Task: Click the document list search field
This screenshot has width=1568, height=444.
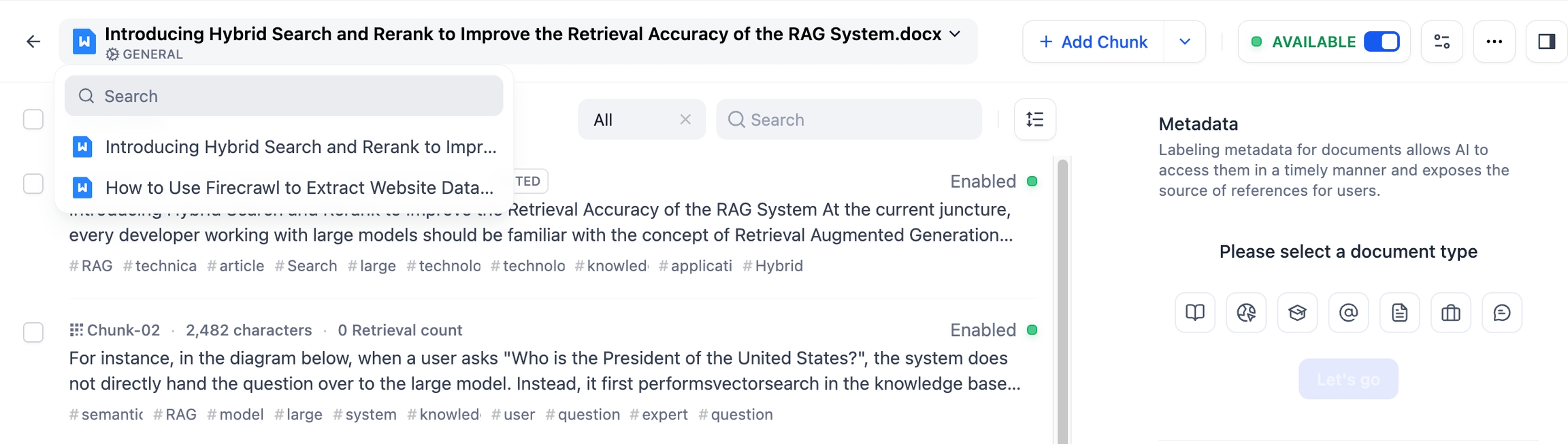Action: pos(284,96)
